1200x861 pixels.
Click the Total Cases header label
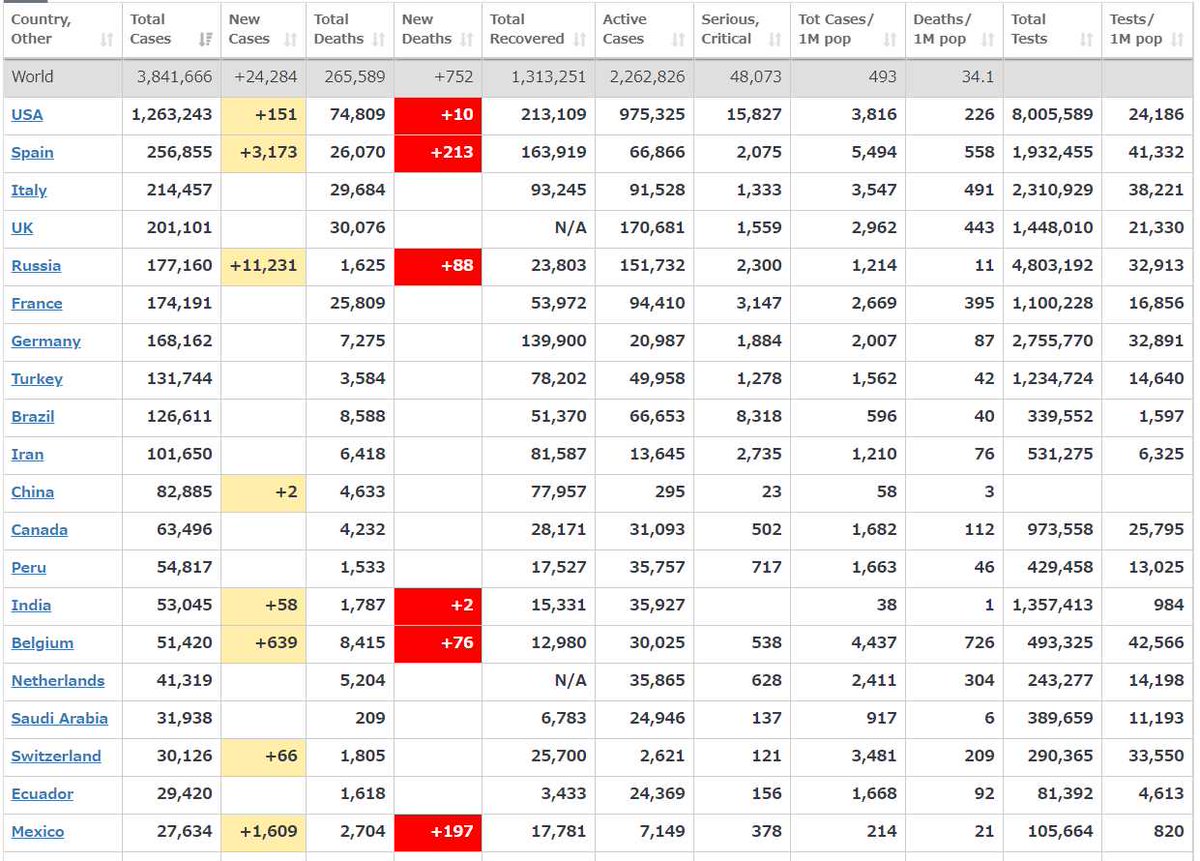pos(151,29)
